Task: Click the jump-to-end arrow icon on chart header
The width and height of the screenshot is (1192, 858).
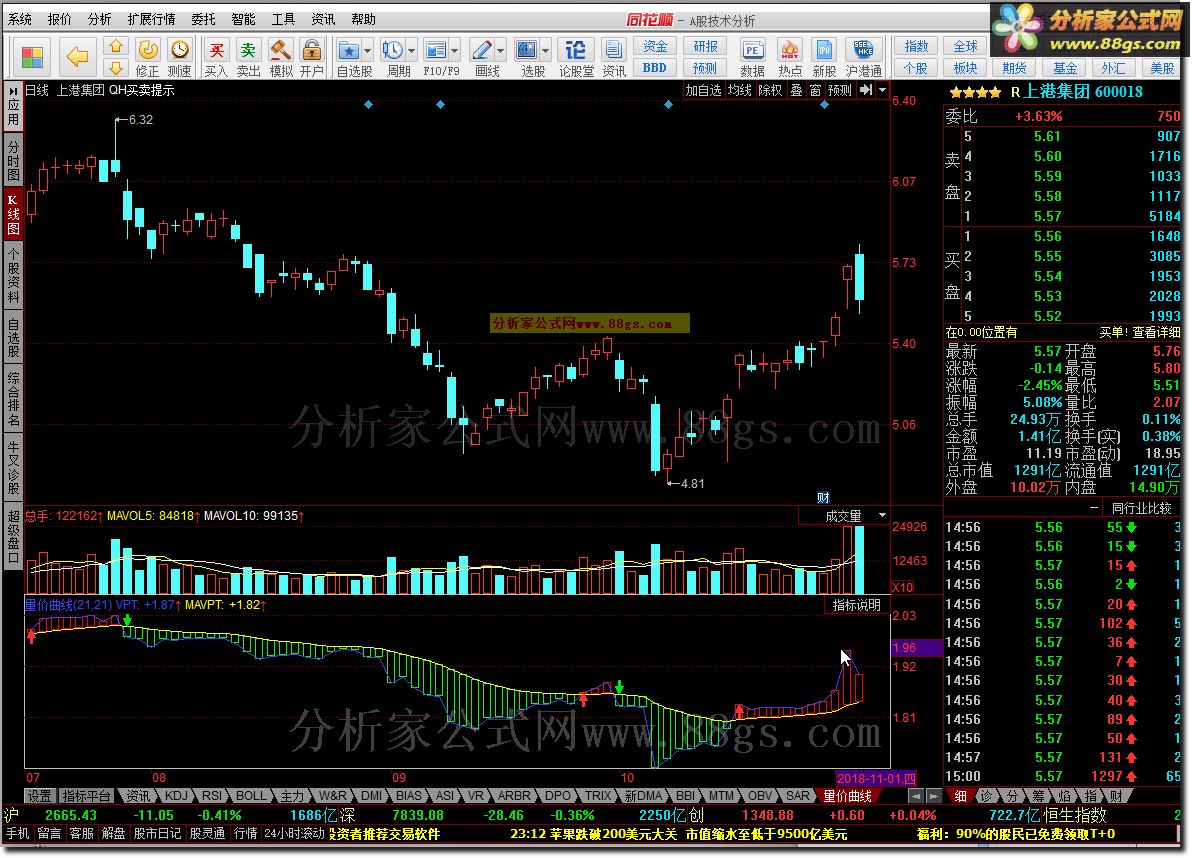Action: (866, 90)
